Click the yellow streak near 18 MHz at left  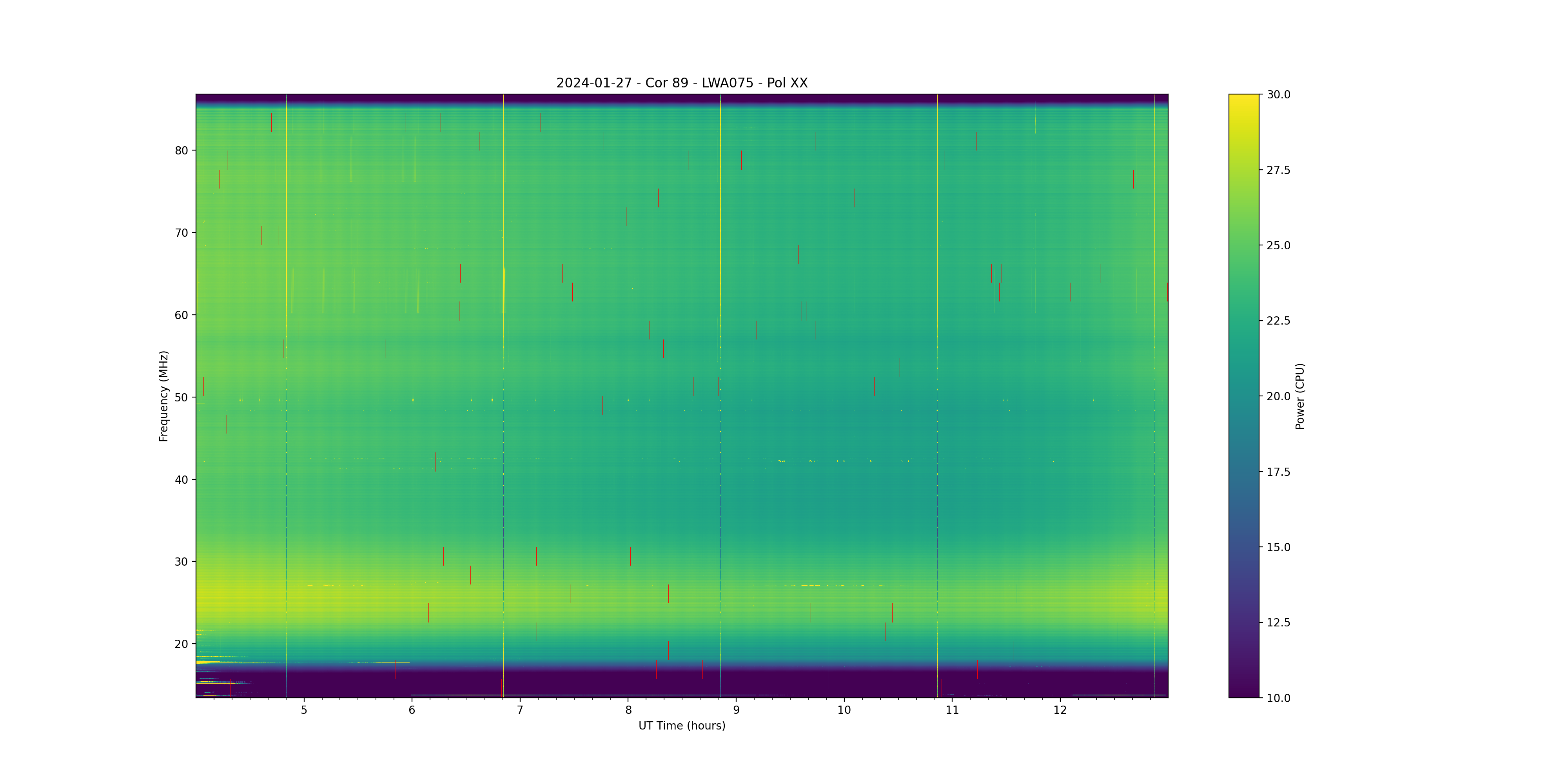click(210, 662)
